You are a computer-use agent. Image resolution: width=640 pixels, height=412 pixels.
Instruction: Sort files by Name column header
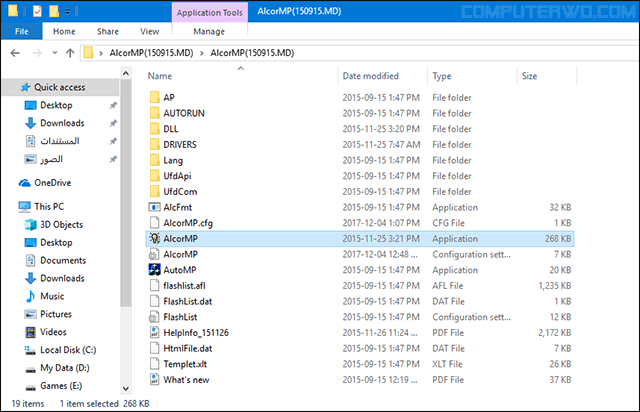click(x=160, y=76)
